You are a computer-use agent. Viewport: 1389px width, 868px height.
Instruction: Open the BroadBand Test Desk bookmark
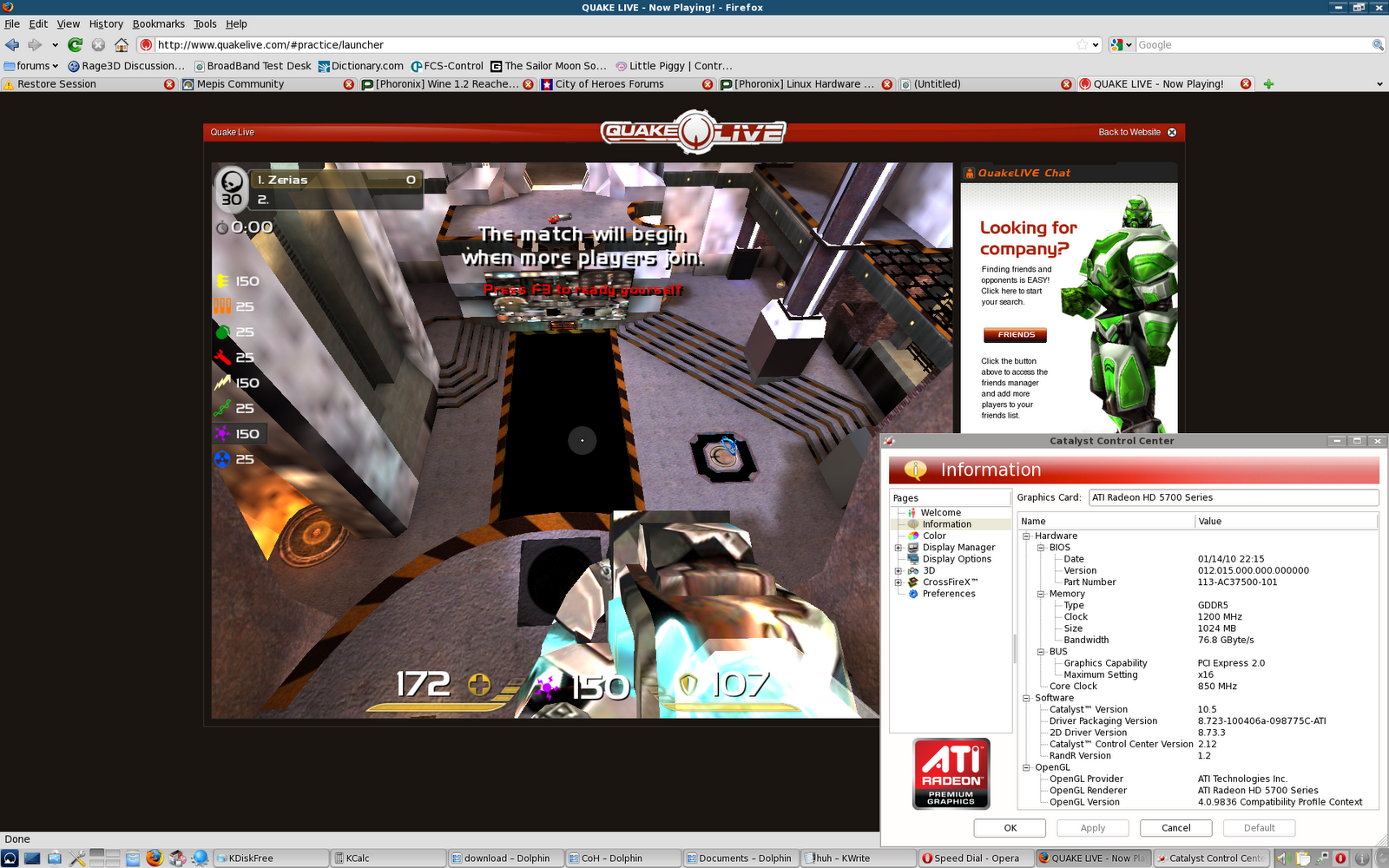[253, 66]
